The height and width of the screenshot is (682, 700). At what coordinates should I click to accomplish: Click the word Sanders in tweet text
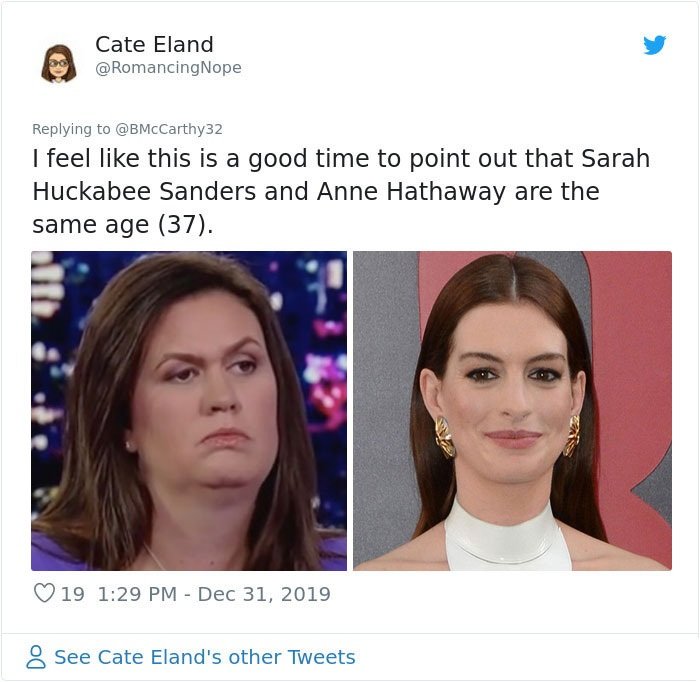(208, 191)
